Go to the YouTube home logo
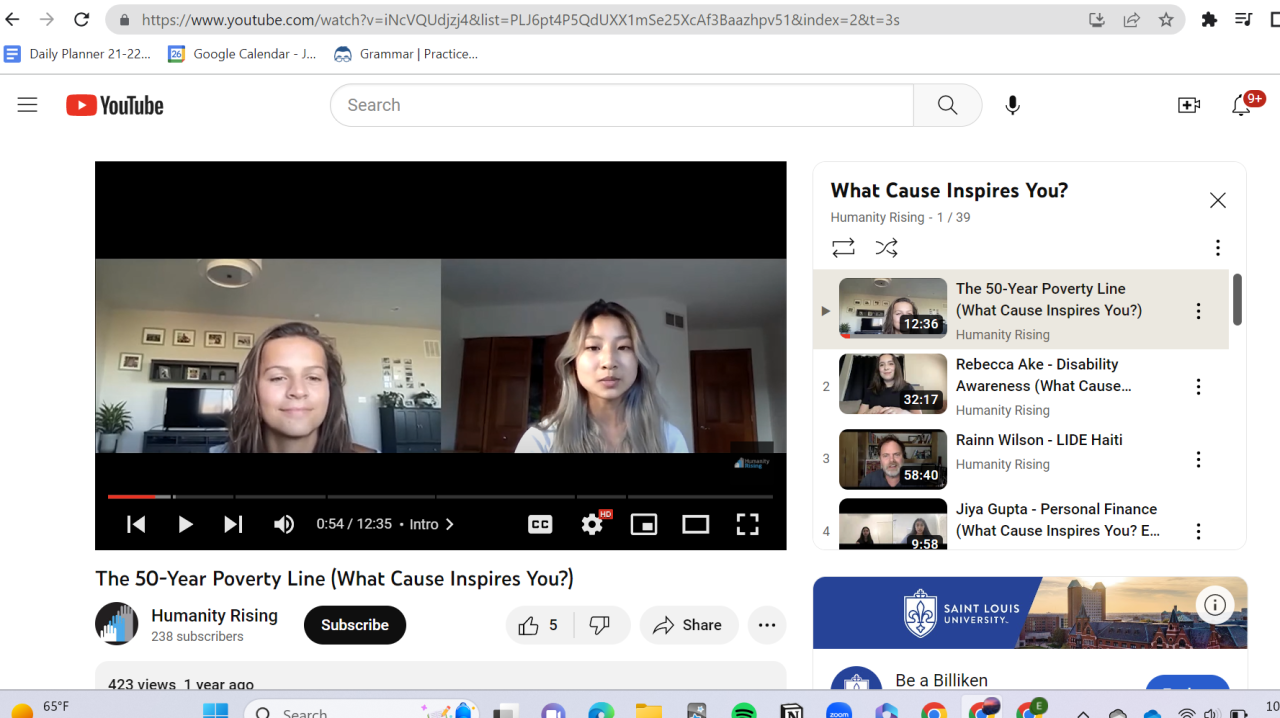Image resolution: width=1280 pixels, height=718 pixels. click(x=115, y=105)
